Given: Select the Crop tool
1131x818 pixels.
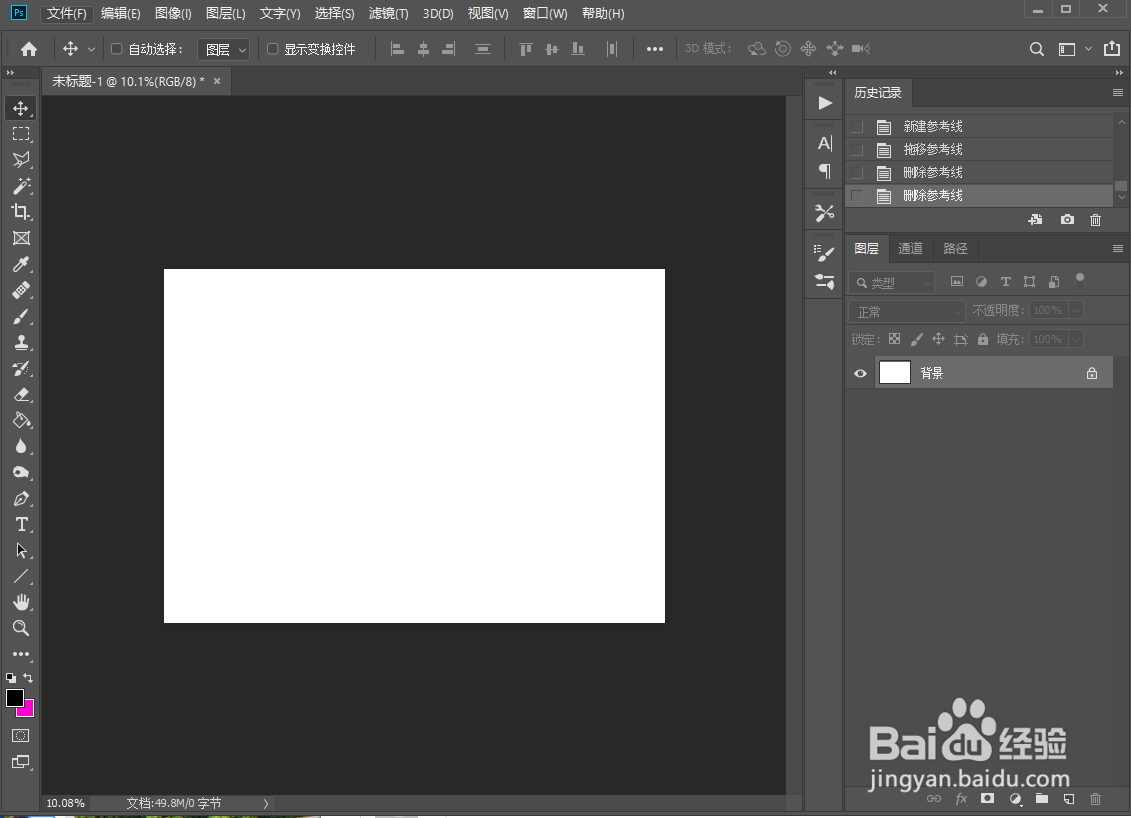Looking at the screenshot, I should pyautogui.click(x=21, y=212).
